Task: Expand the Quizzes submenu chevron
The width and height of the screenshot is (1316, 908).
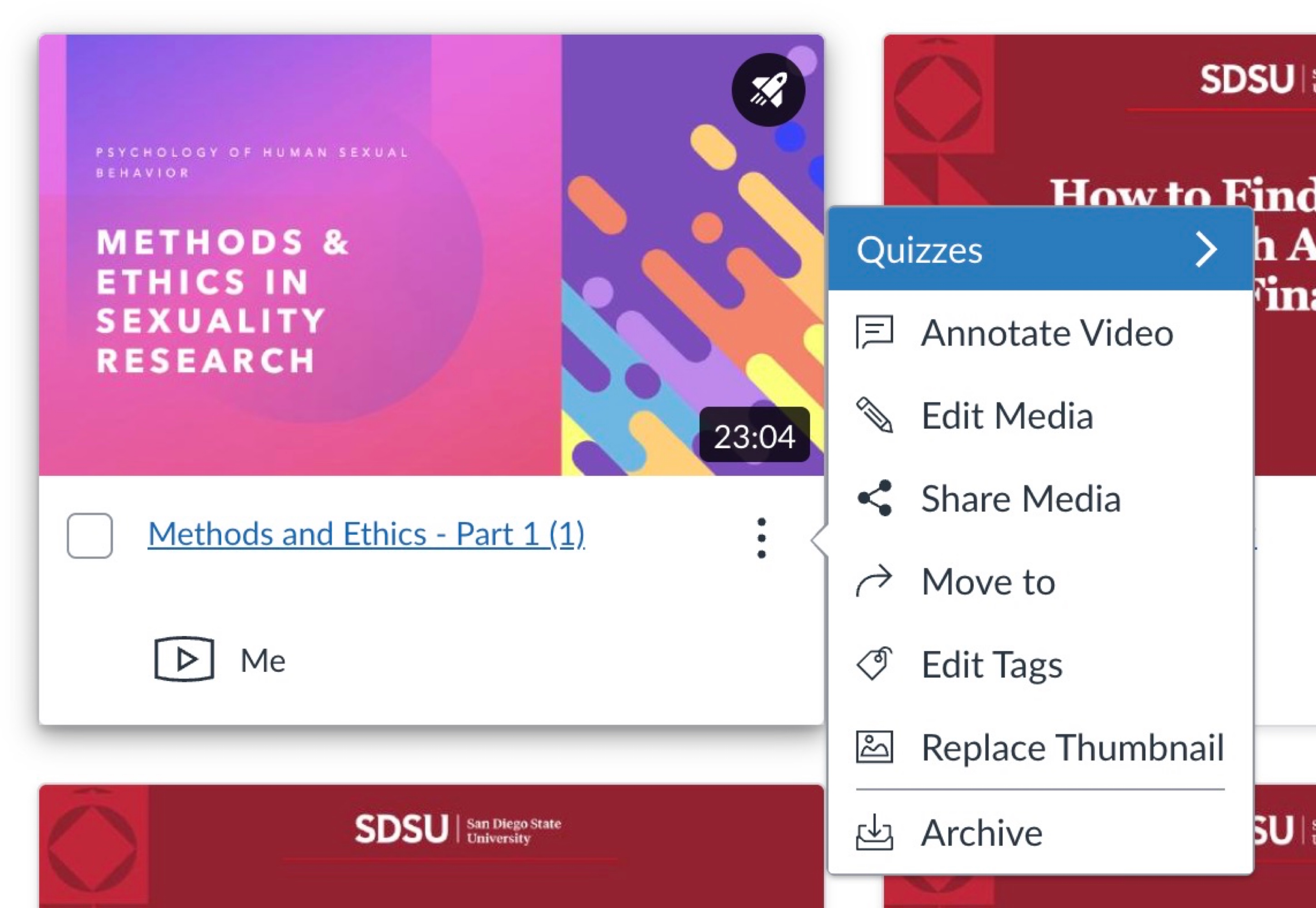Action: point(1205,249)
